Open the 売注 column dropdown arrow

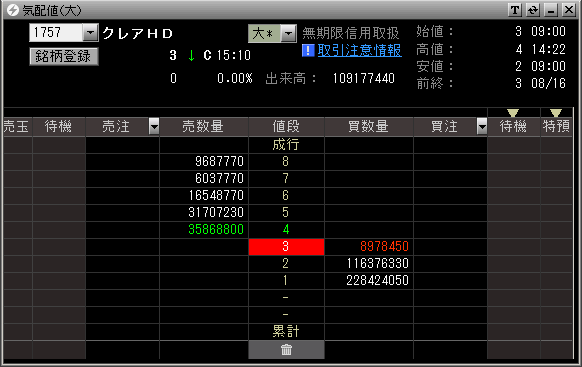click(x=154, y=127)
